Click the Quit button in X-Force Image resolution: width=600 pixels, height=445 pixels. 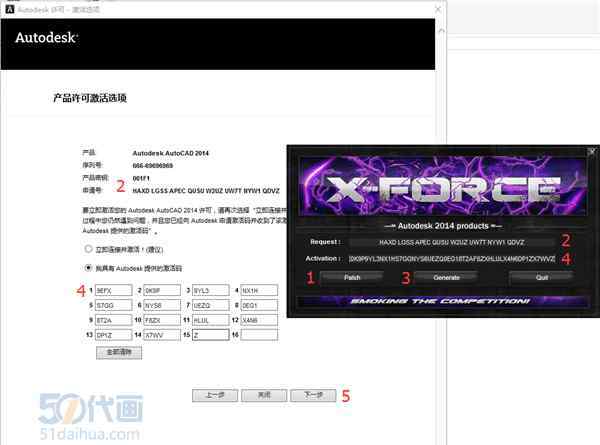click(541, 277)
